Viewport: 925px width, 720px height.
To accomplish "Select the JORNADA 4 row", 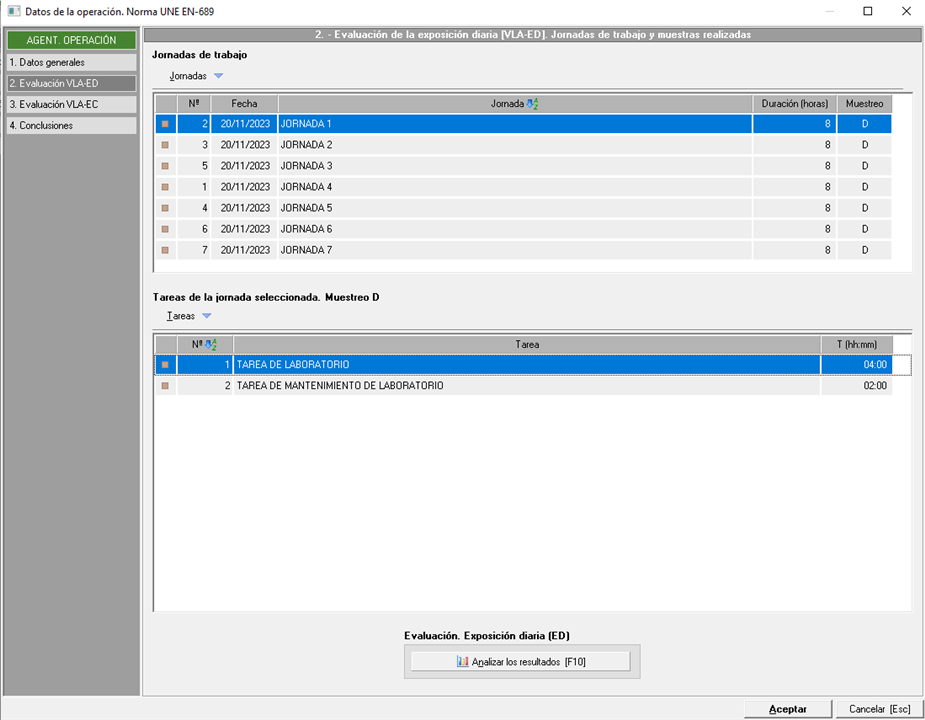I will point(514,187).
